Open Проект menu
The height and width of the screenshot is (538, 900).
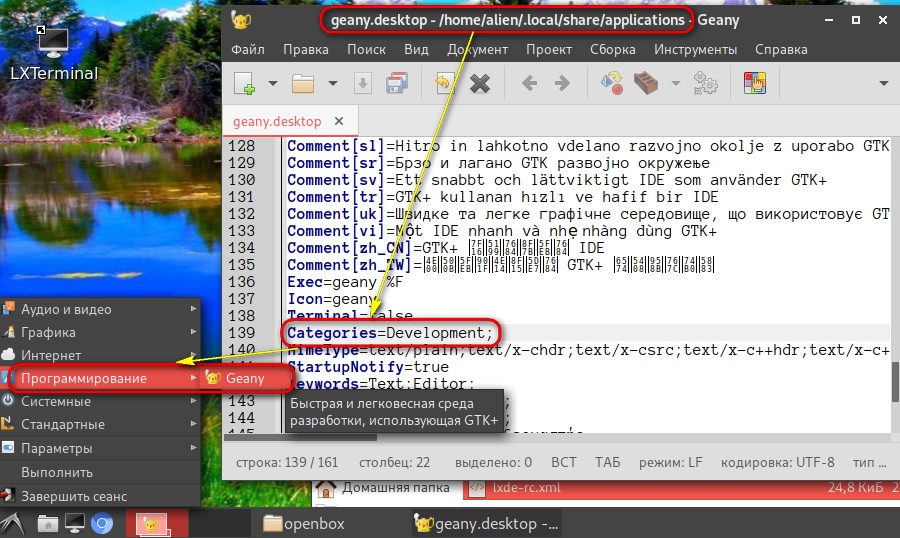tap(549, 49)
